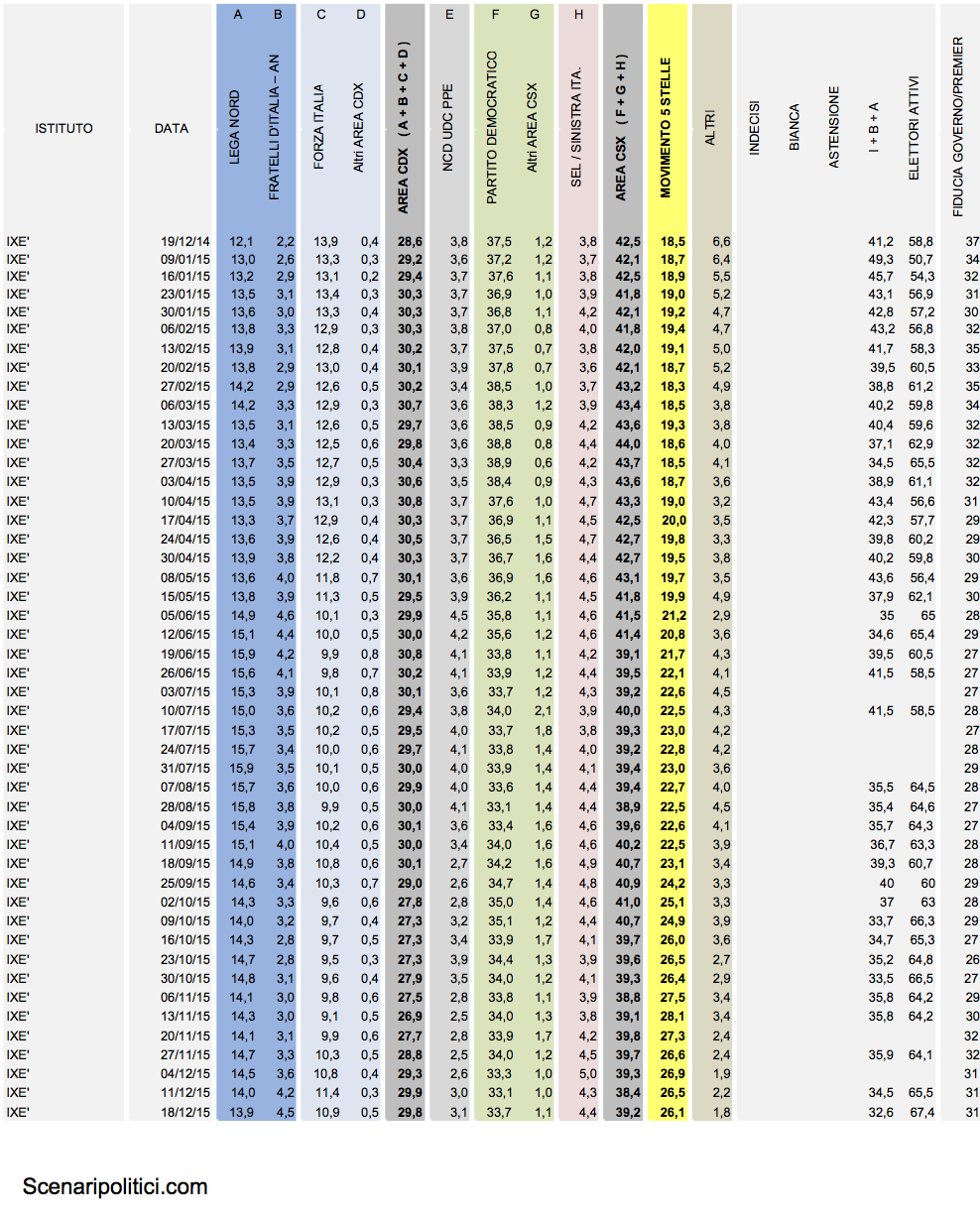
Task: Click the ALTRI column header
Action: [709, 128]
